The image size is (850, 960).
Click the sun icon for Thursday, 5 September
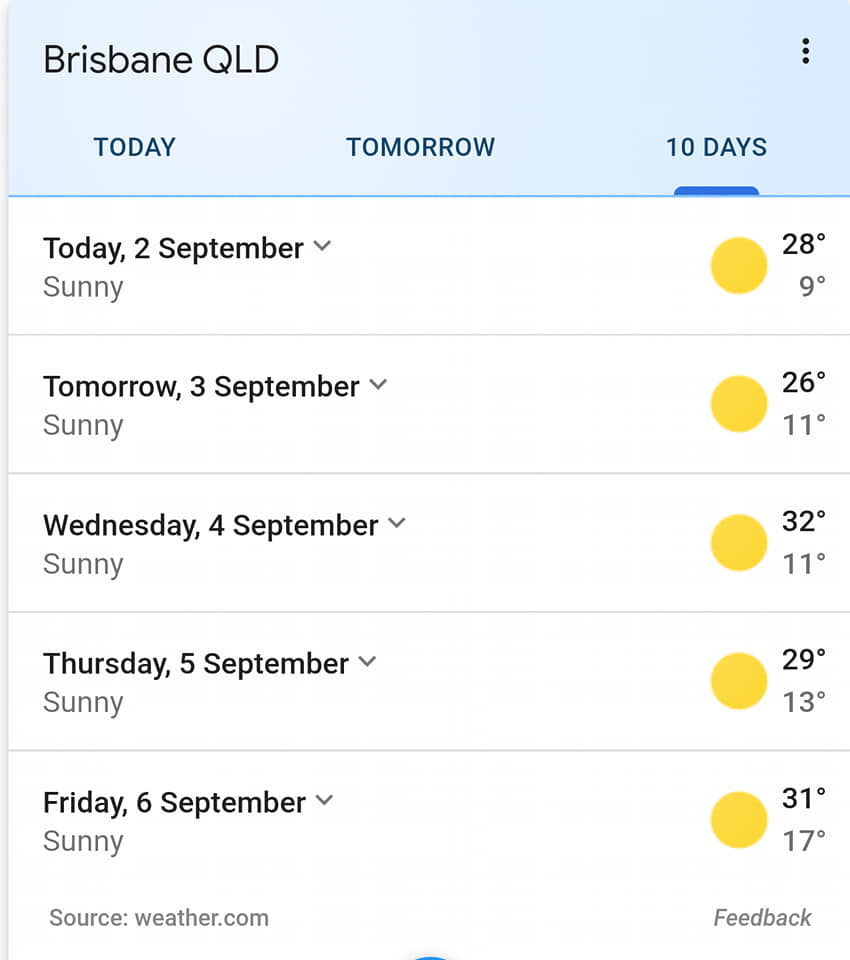739,681
